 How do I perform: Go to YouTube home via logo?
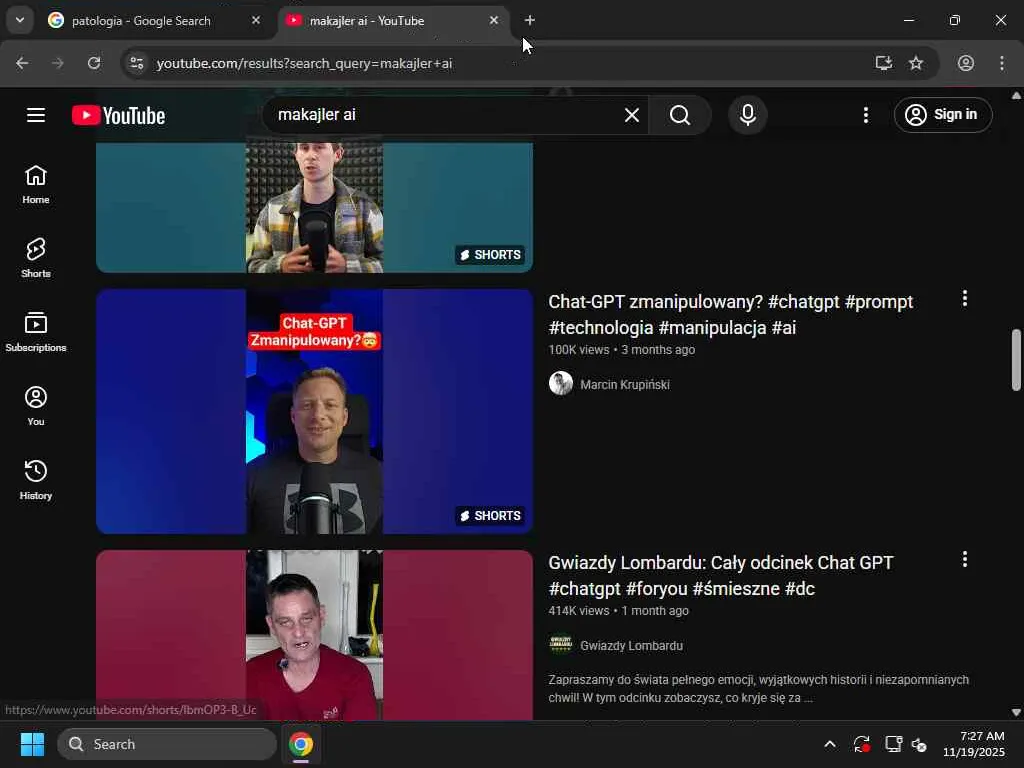coord(118,115)
